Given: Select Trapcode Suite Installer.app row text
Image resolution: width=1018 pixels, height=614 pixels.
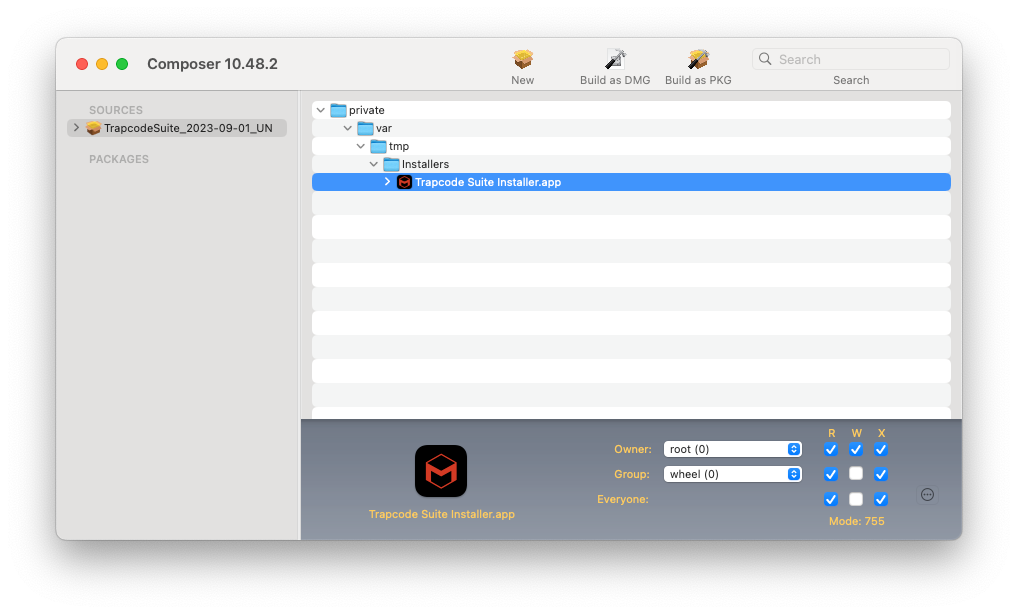Looking at the screenshot, I should click(488, 182).
